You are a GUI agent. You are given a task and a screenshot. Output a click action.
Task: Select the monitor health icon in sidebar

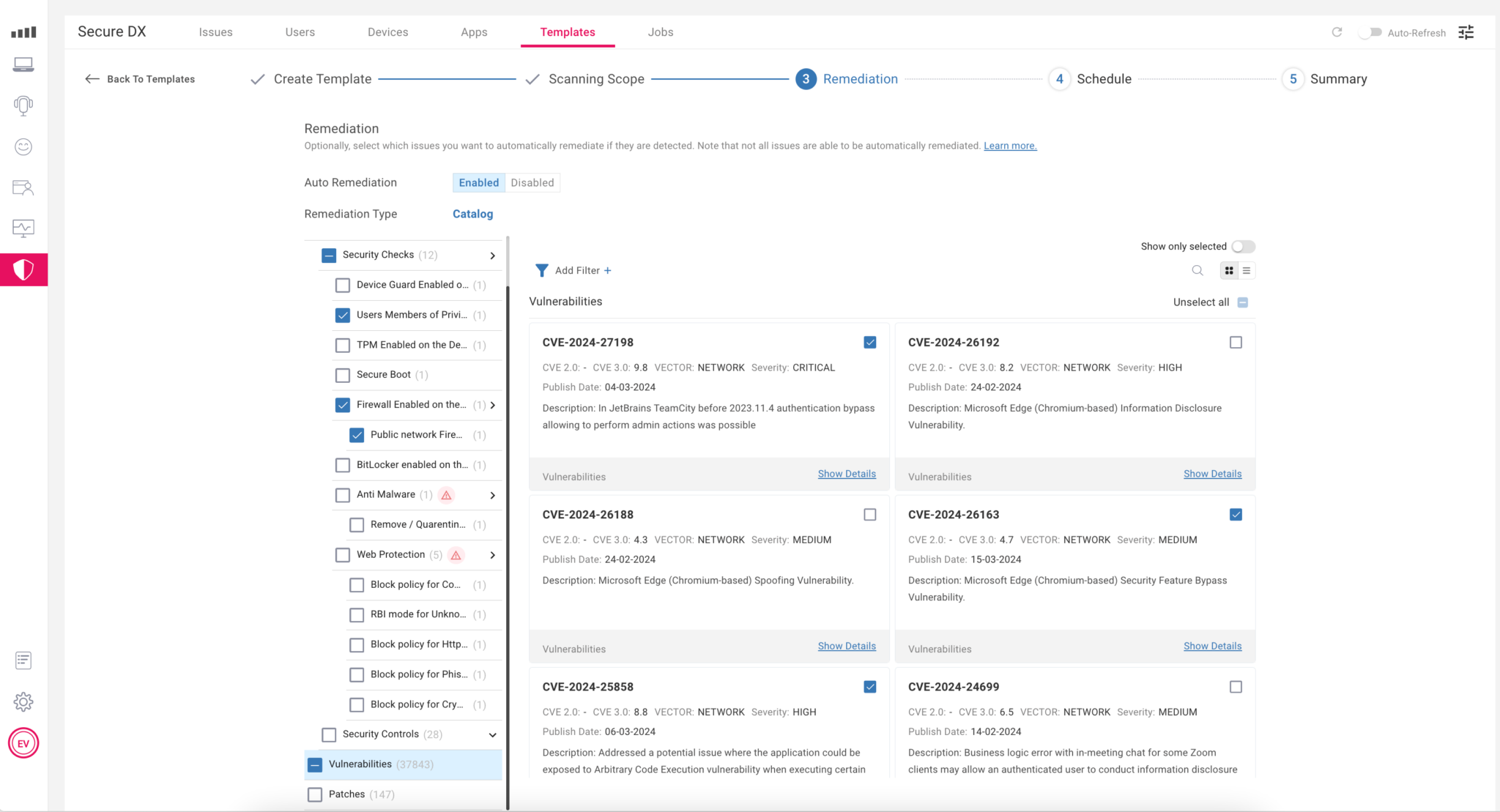pos(23,228)
